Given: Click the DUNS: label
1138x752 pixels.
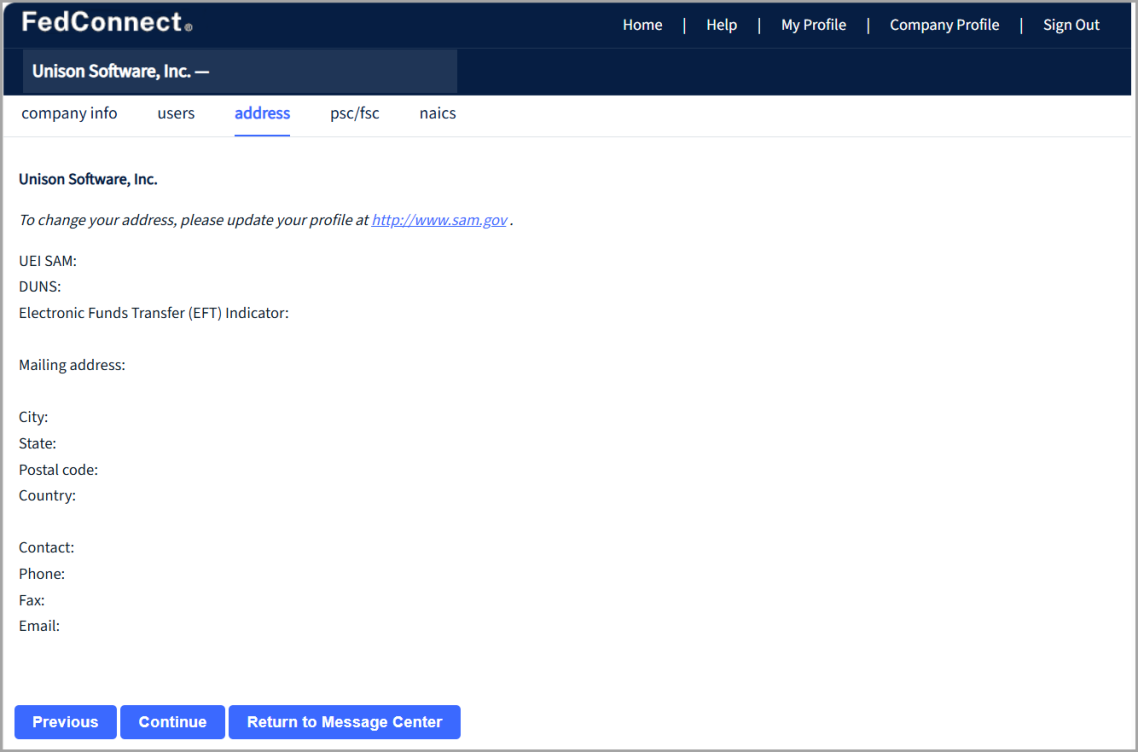Looking at the screenshot, I should point(40,287).
